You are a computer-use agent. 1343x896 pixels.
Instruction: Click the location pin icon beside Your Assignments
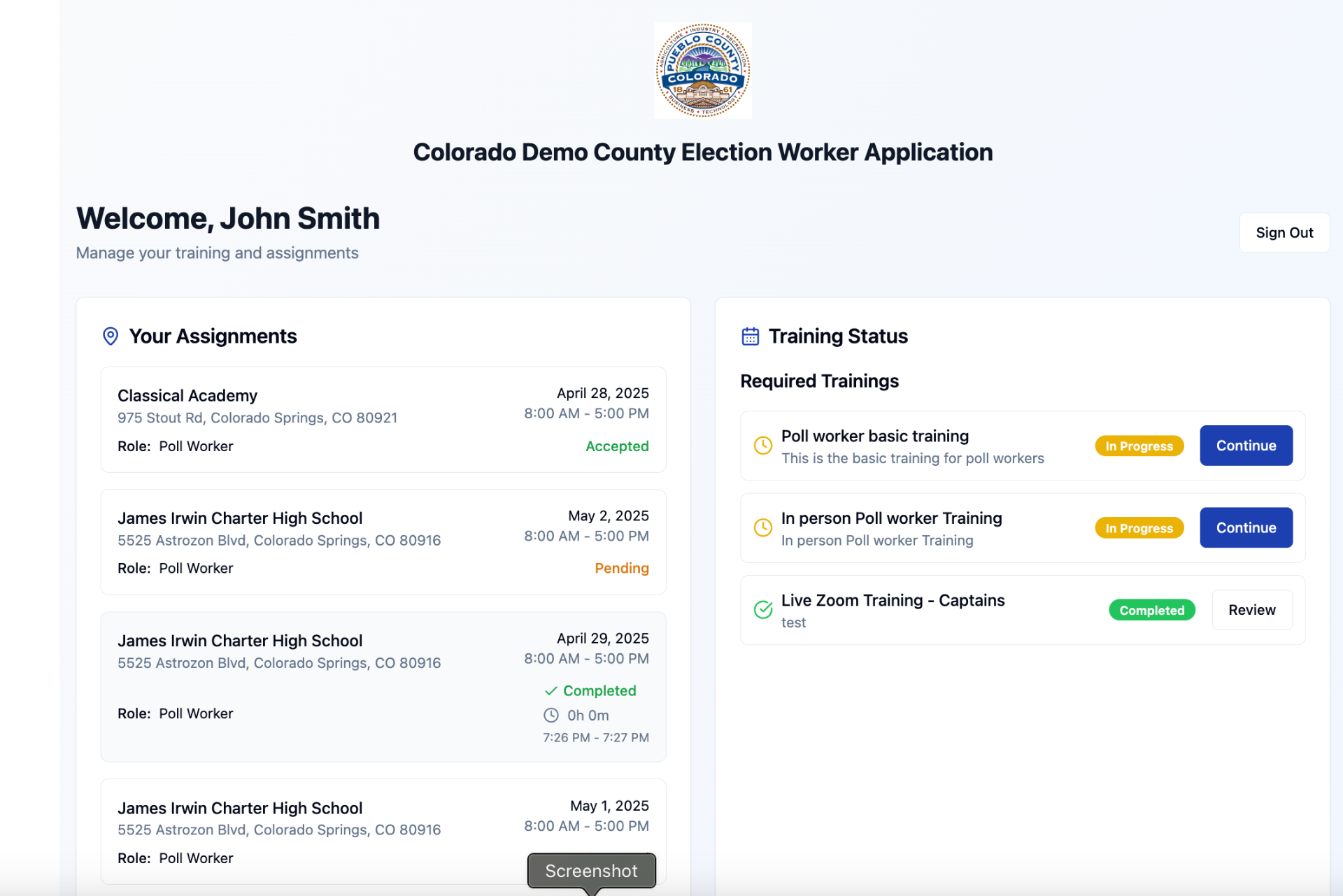(111, 336)
